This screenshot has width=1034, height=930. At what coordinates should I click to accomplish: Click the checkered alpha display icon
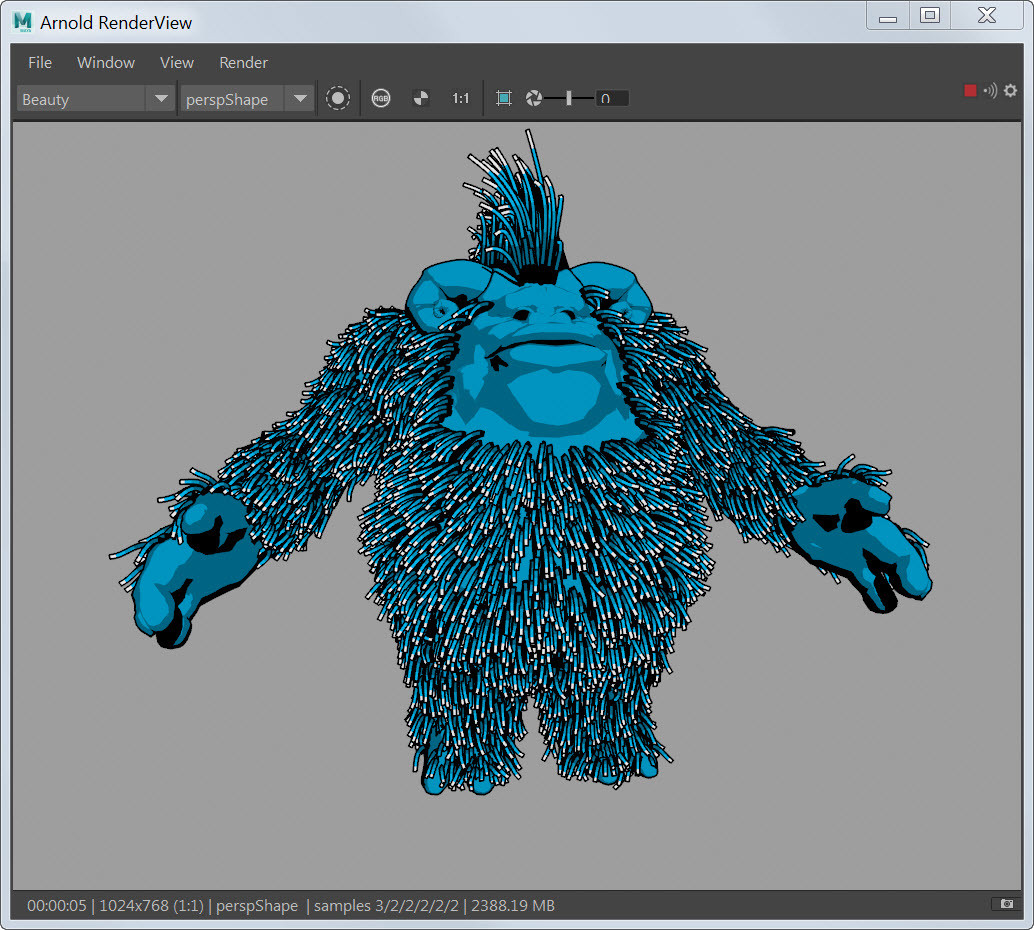pyautogui.click(x=421, y=98)
